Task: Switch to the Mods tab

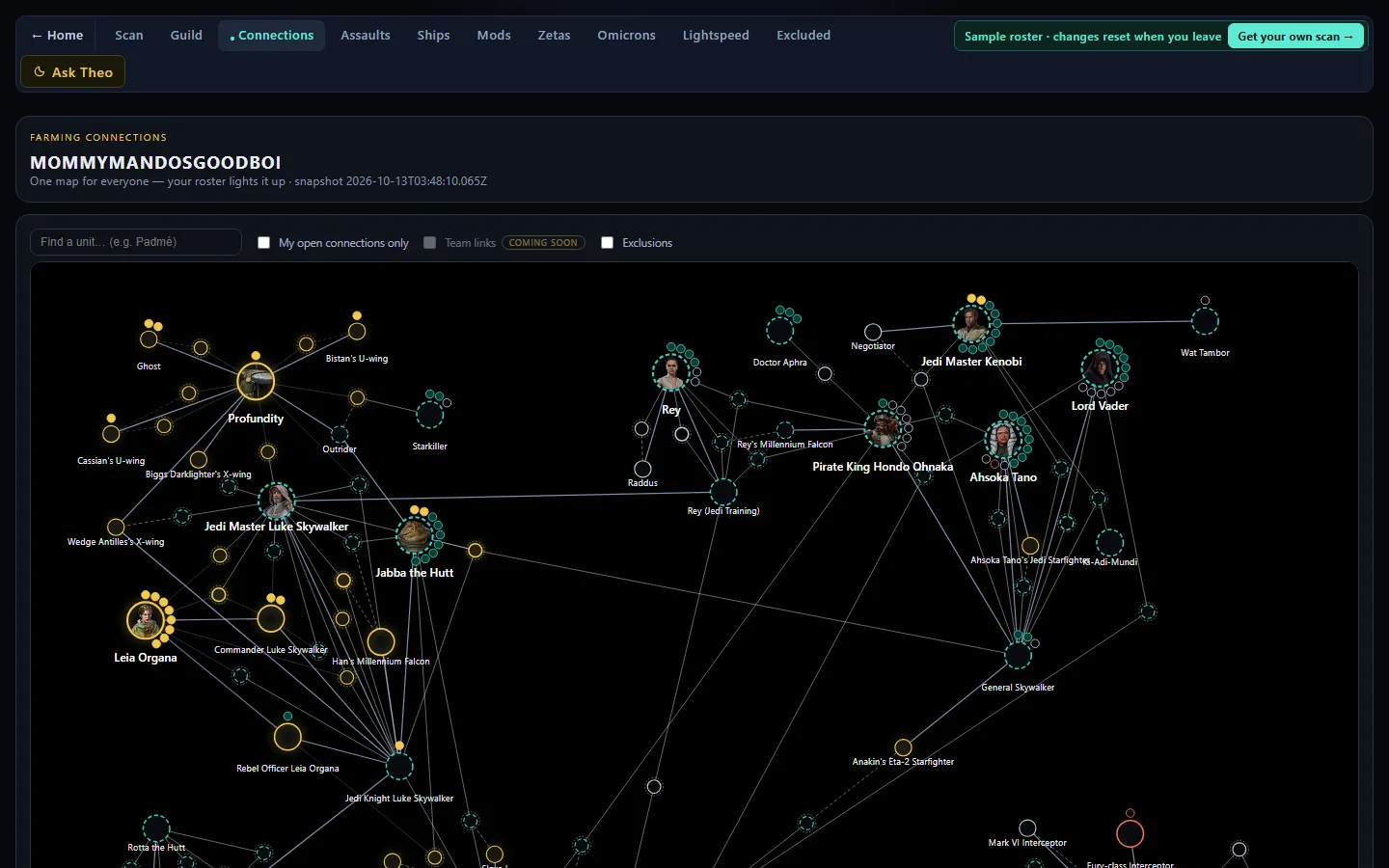Action: click(x=494, y=36)
